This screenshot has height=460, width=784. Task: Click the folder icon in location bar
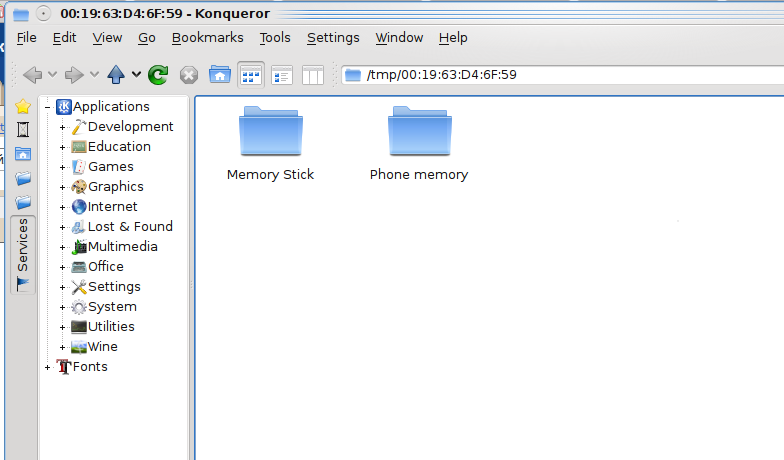point(352,75)
